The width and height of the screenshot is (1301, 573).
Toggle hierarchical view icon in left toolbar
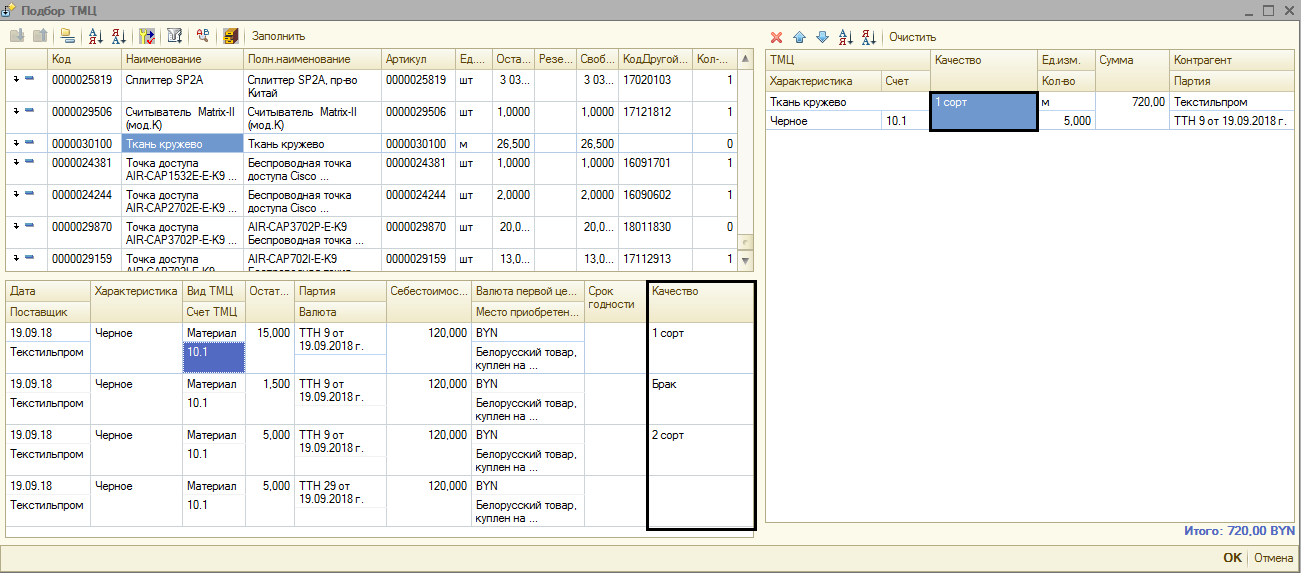click(x=67, y=36)
